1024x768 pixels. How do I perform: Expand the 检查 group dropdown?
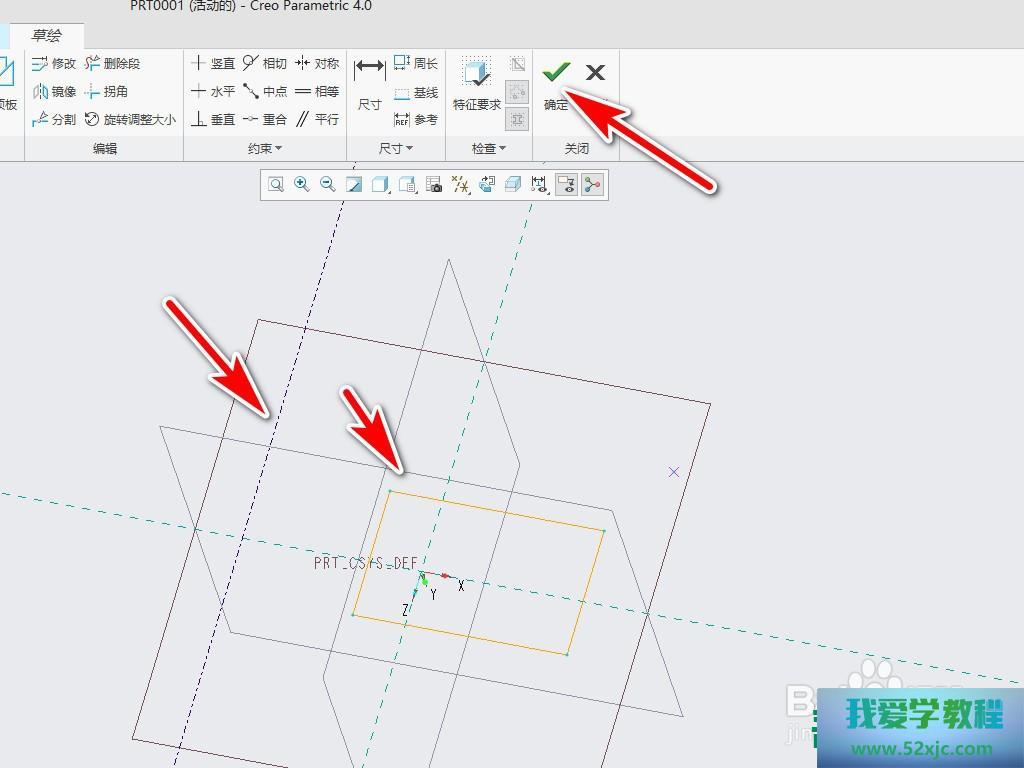click(x=489, y=148)
